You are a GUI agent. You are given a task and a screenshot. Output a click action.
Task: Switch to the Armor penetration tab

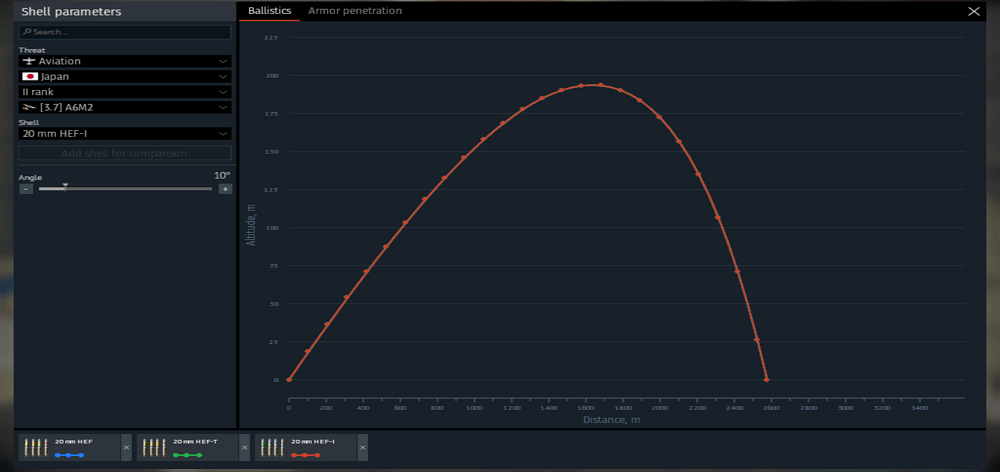pyautogui.click(x=355, y=11)
